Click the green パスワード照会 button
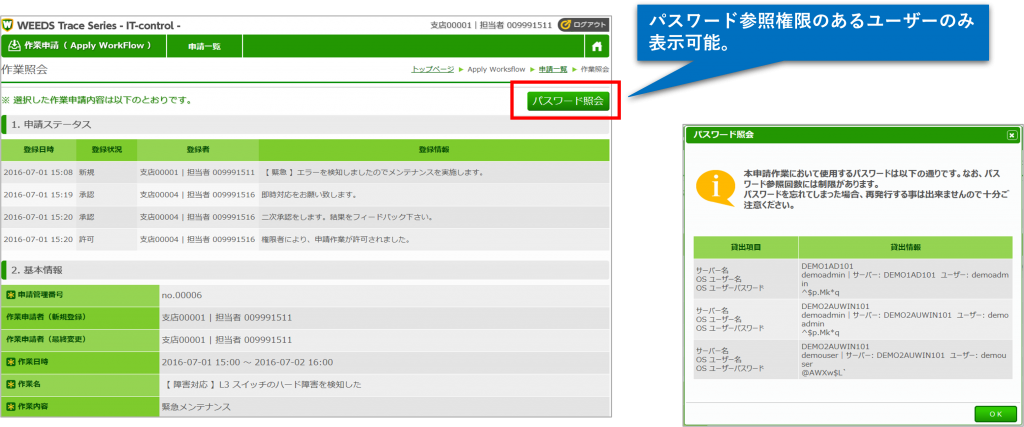The image size is (1024, 427). pos(567,101)
